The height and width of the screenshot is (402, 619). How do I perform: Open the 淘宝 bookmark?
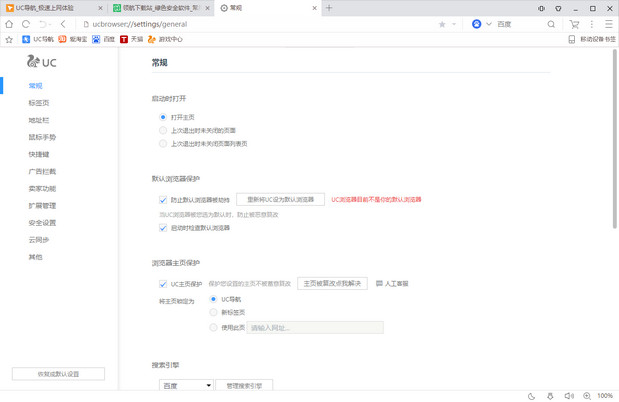click(73, 39)
